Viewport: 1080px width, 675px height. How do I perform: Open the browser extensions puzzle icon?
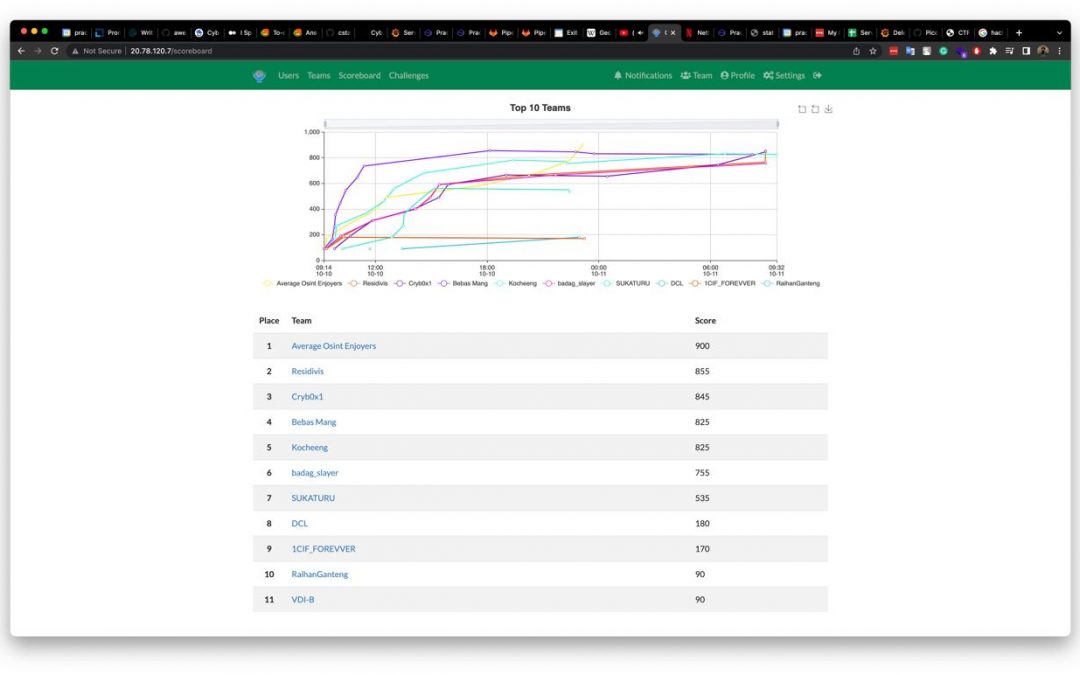coord(993,51)
